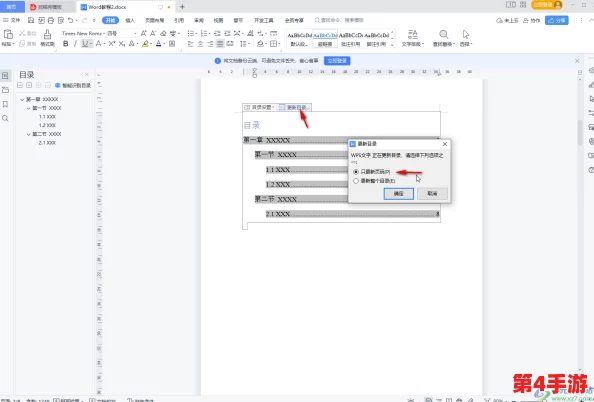This screenshot has height=402, width=594.
Task: Switch to the 插入 ribbon tab
Action: point(130,20)
